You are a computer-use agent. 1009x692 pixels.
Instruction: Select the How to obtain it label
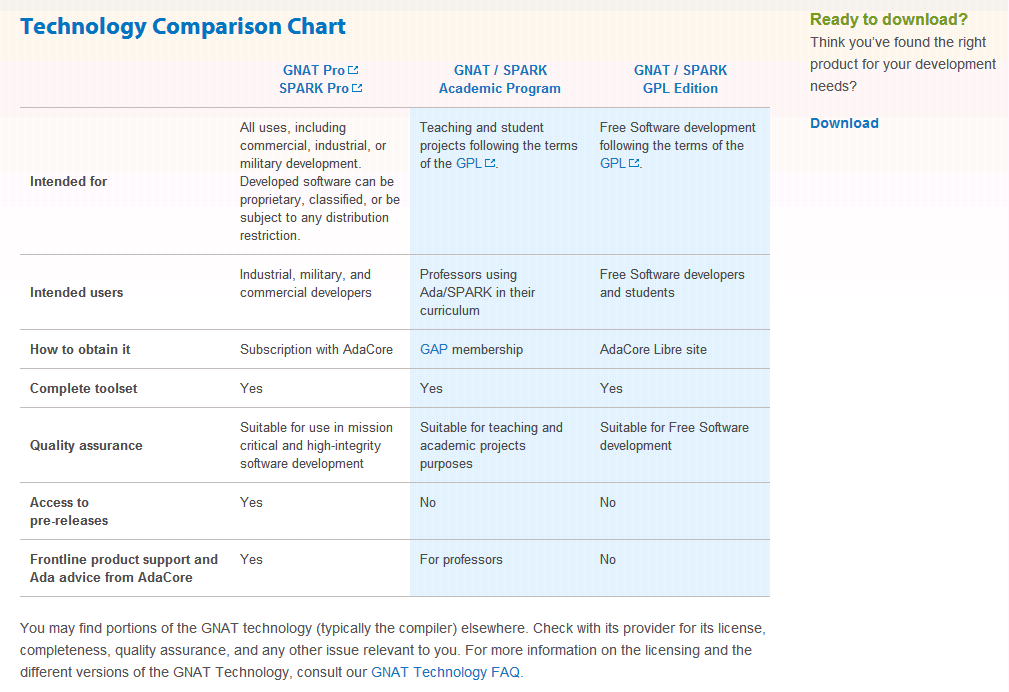[80, 350]
